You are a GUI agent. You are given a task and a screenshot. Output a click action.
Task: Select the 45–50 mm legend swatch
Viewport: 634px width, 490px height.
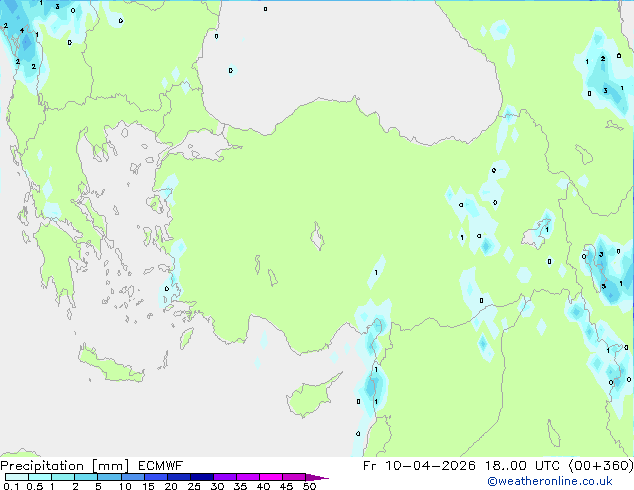[294, 477]
